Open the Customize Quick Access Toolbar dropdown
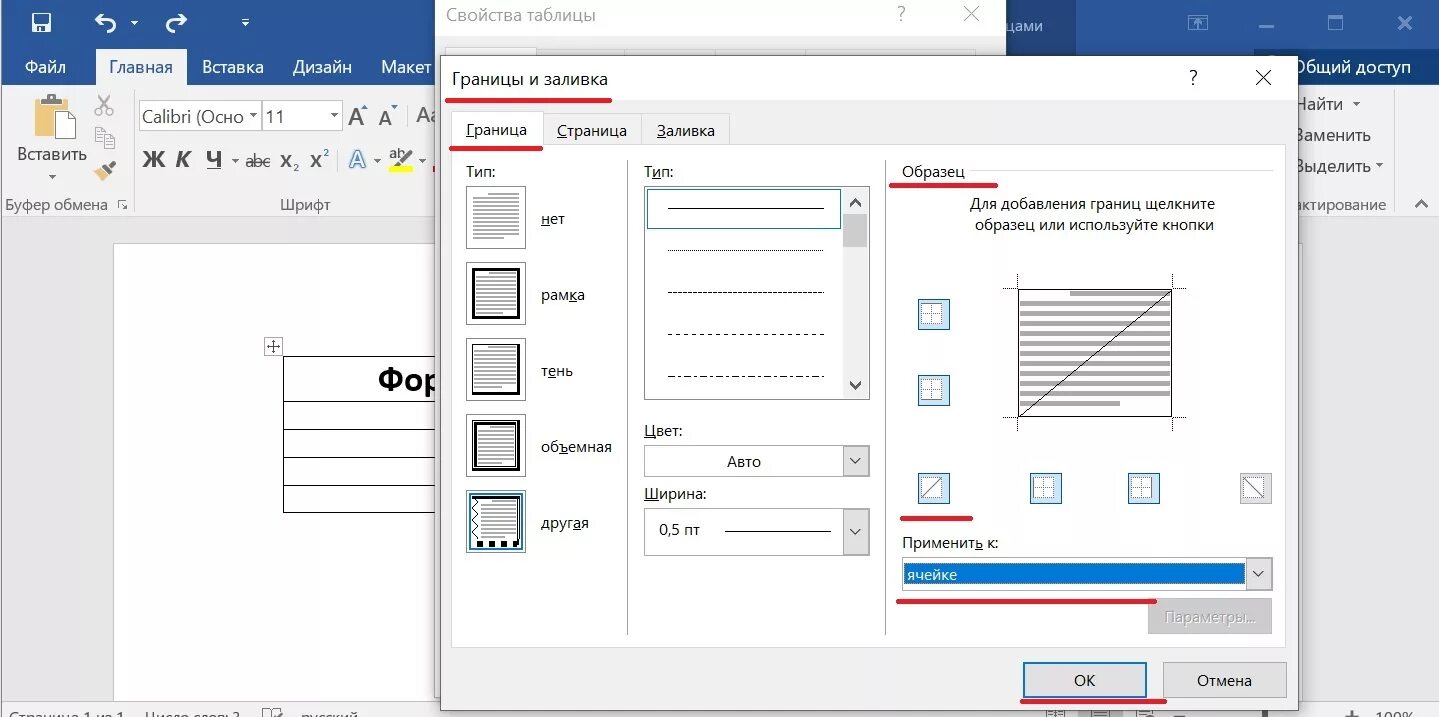Image resolution: width=1439 pixels, height=717 pixels. [x=246, y=22]
